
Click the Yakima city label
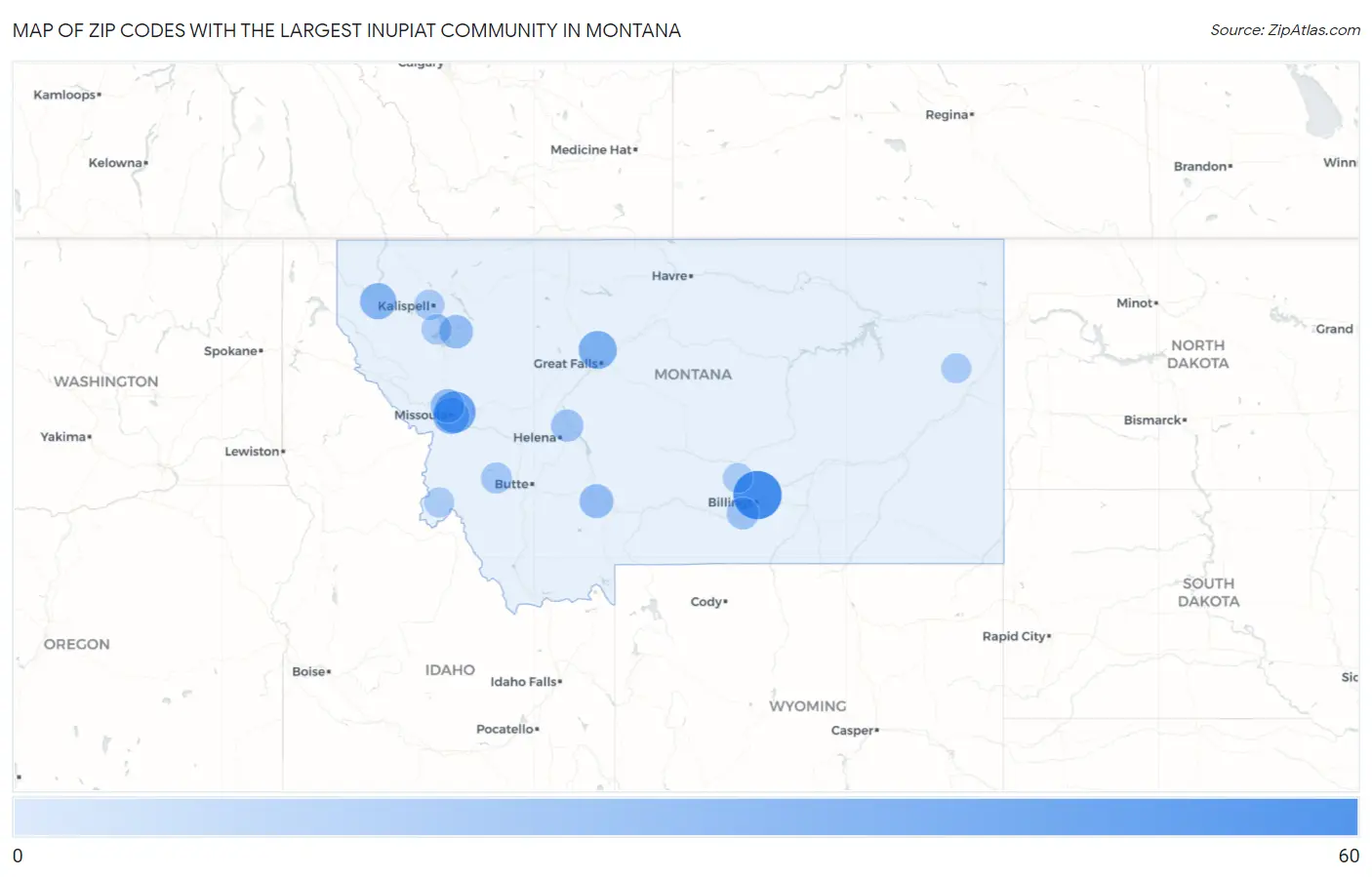(65, 437)
